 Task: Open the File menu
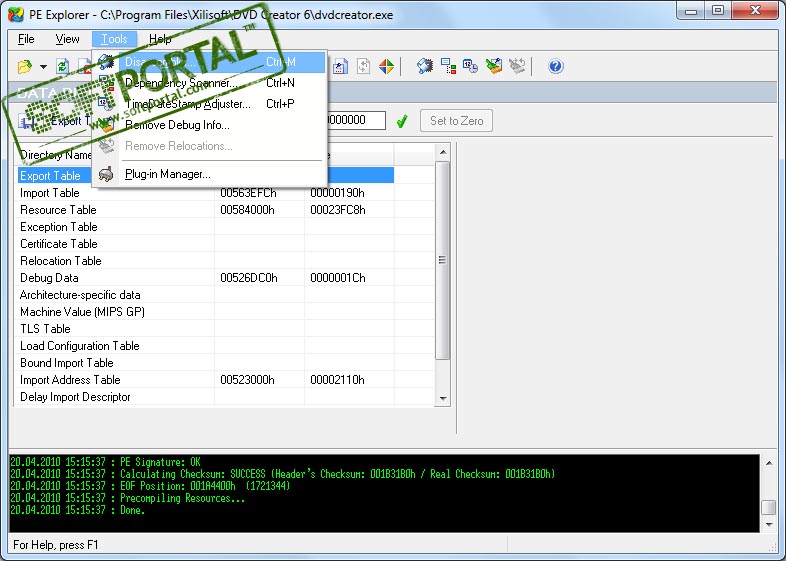click(x=26, y=39)
